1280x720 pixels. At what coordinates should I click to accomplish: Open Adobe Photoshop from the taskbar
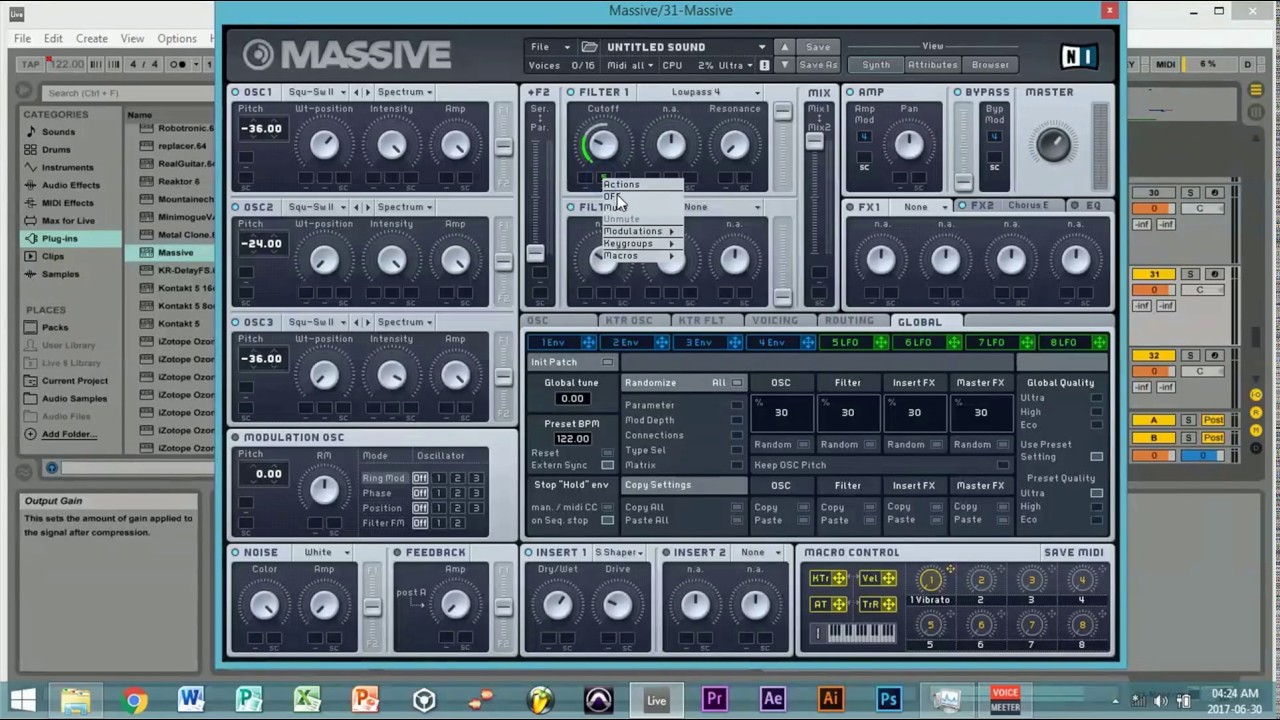[888, 700]
